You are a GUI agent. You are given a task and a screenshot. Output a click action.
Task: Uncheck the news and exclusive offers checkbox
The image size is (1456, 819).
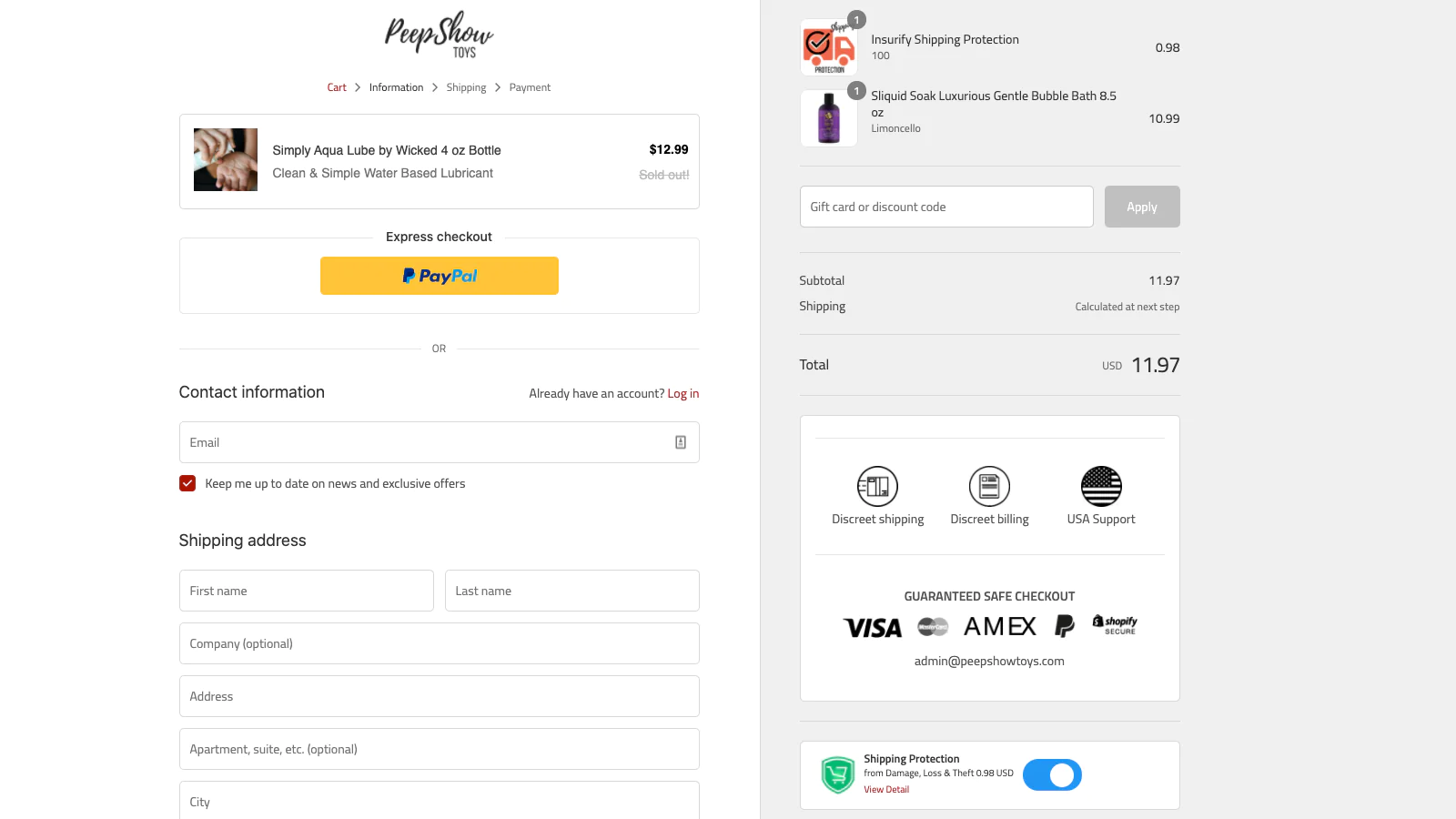coord(187,483)
